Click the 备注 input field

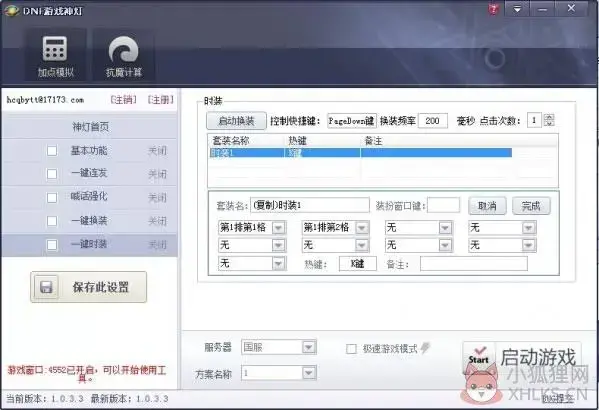[x=474, y=264]
